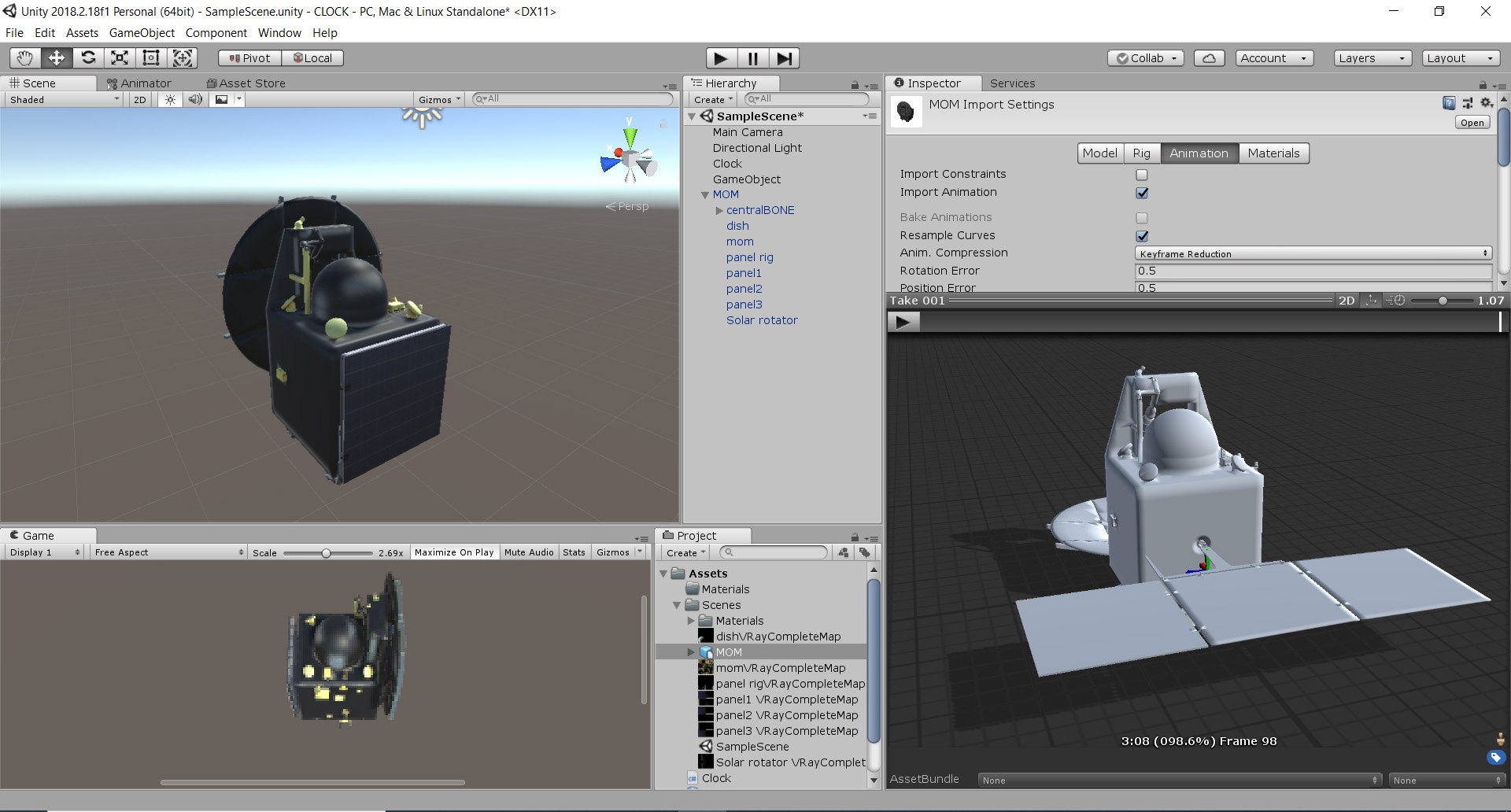Viewport: 1511px width, 812px height.
Task: Select the Rect transform tool
Action: 151,57
